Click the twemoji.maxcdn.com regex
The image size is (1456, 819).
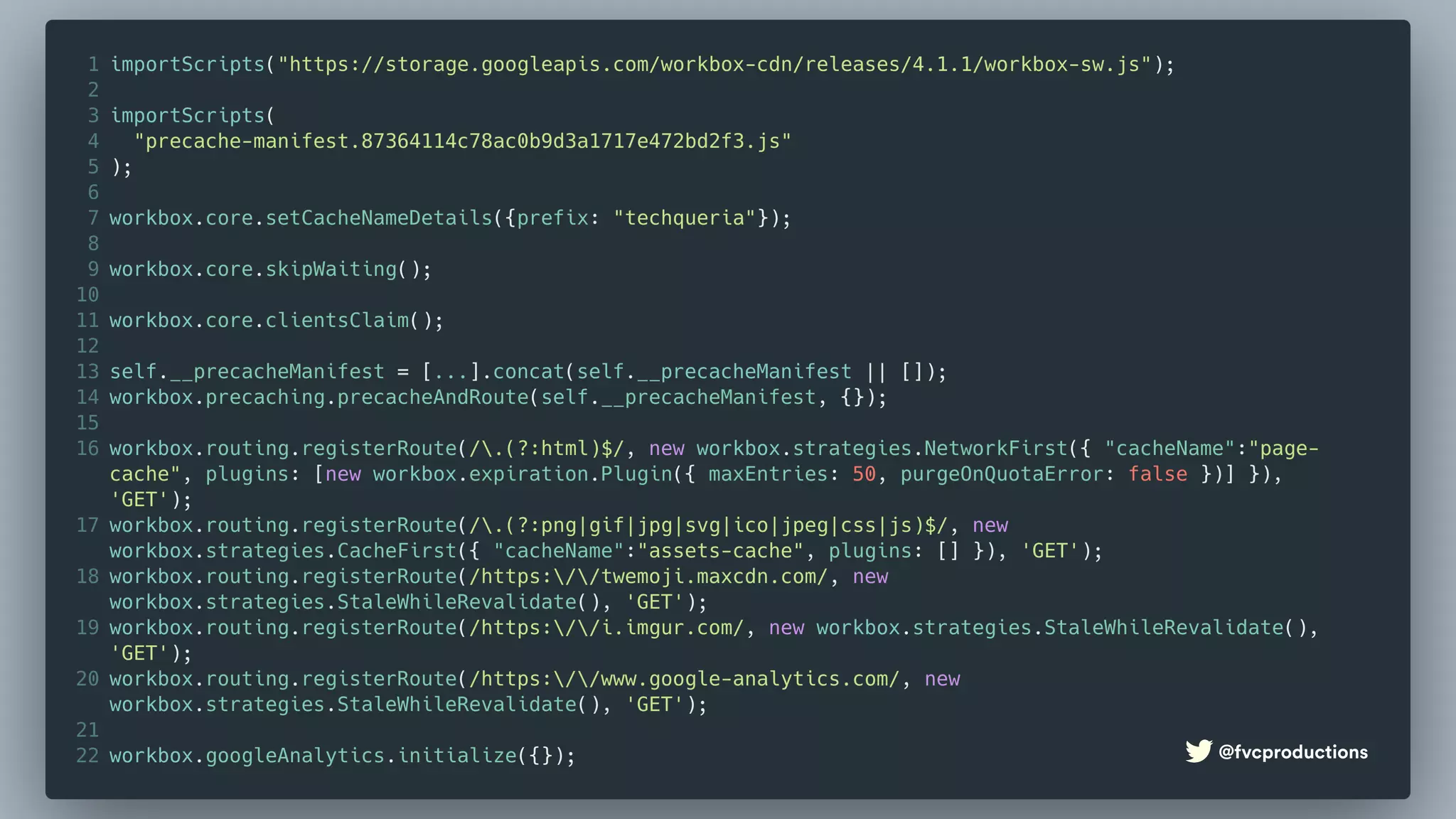(x=648, y=577)
